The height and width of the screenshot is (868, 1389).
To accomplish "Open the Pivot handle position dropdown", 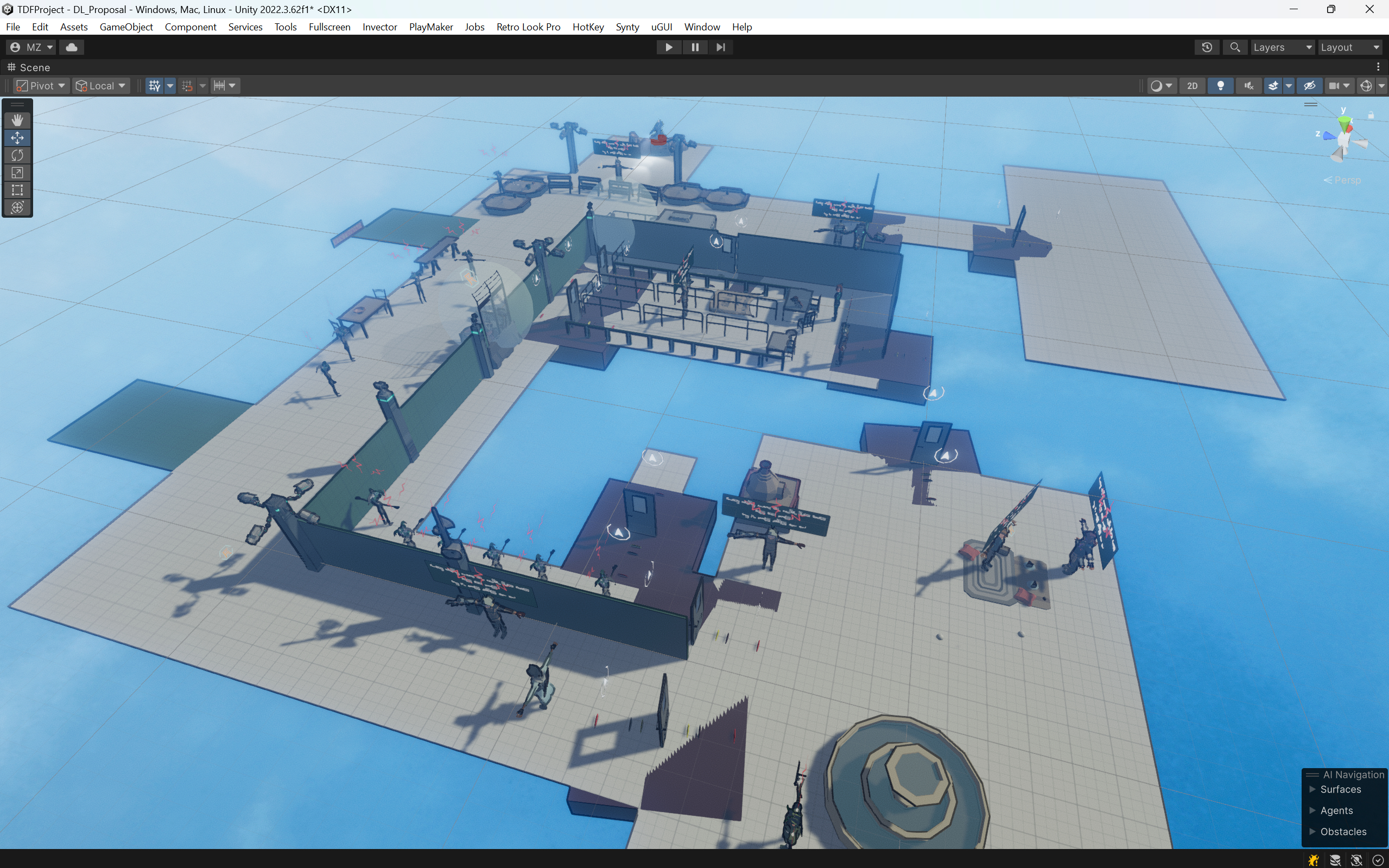I will (x=41, y=86).
